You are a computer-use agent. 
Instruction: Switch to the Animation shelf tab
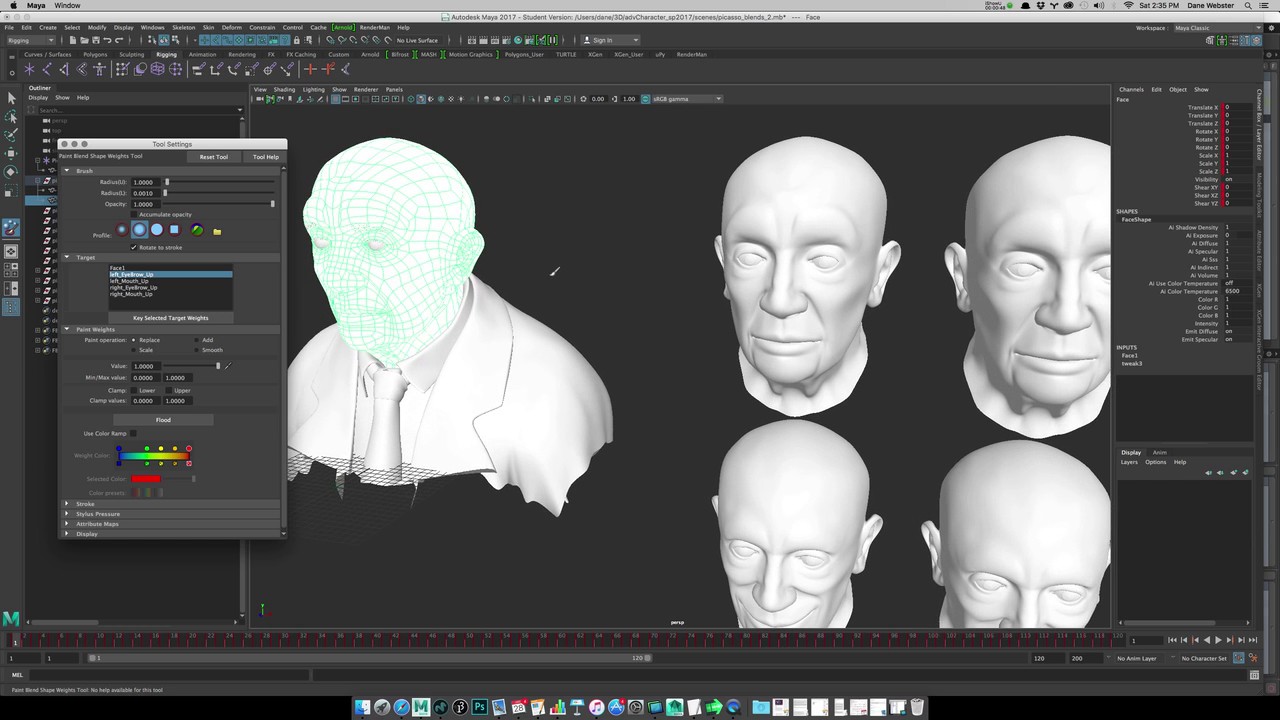coord(202,54)
